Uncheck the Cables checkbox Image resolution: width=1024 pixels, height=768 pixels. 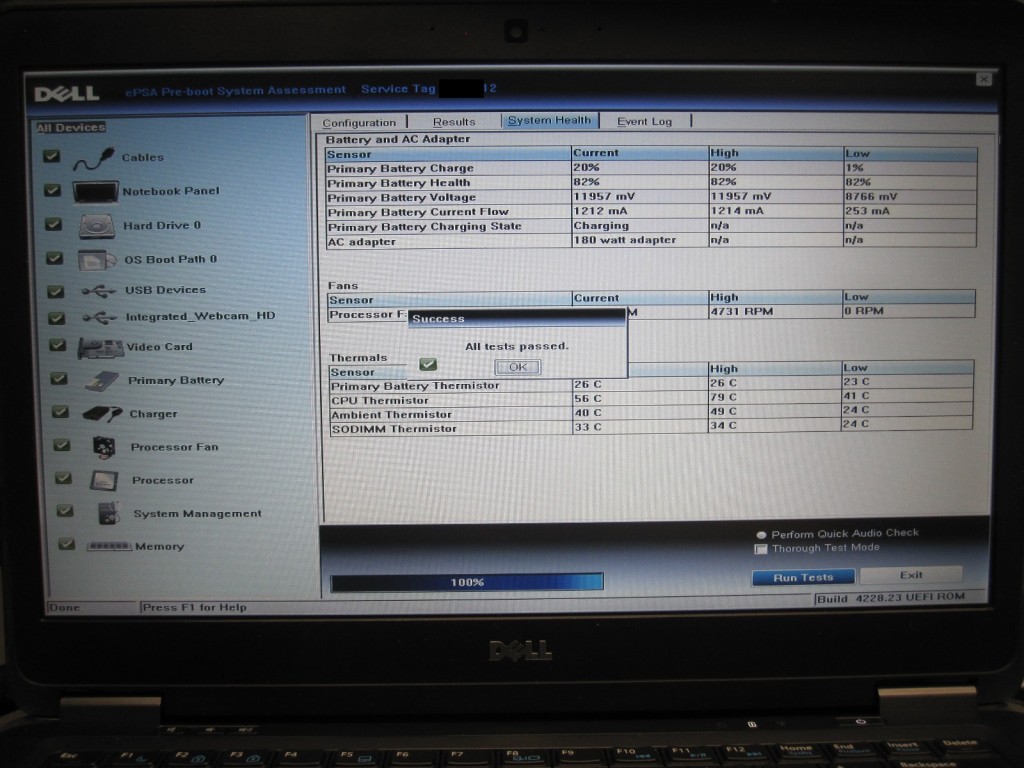52,157
